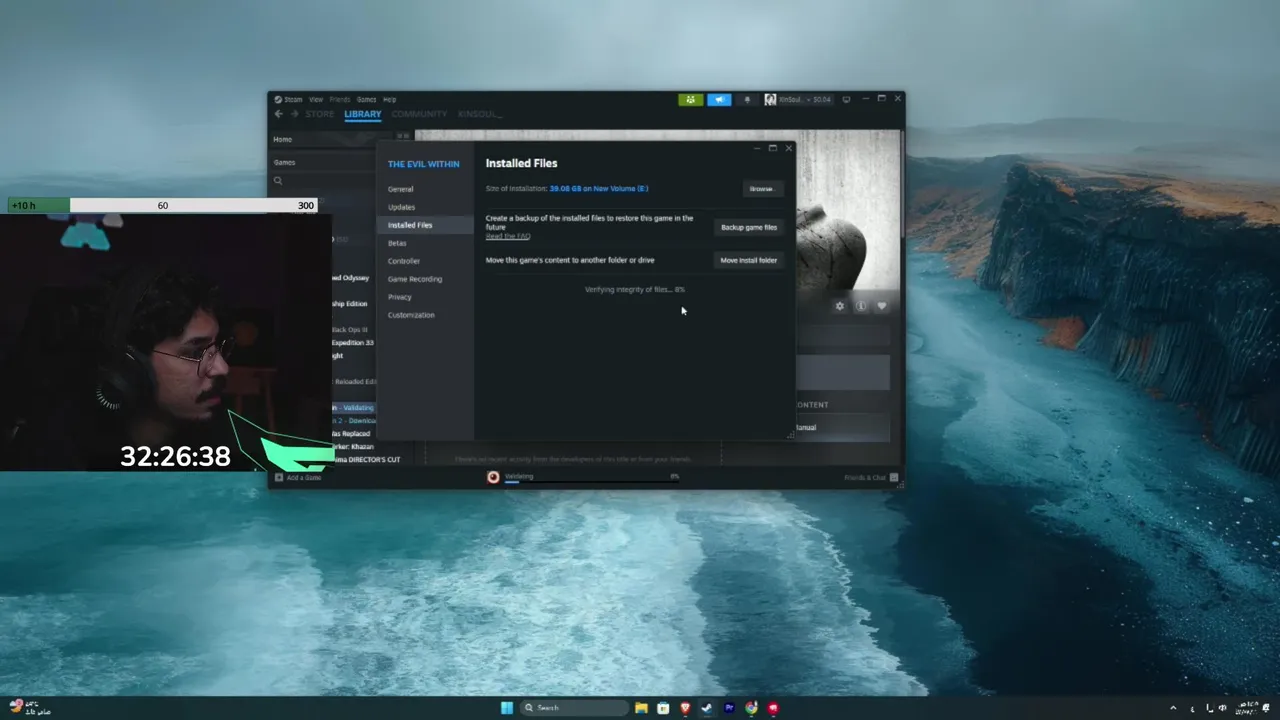The height and width of the screenshot is (720, 1280).
Task: Click the Add a Game plus icon
Action: (x=279, y=477)
